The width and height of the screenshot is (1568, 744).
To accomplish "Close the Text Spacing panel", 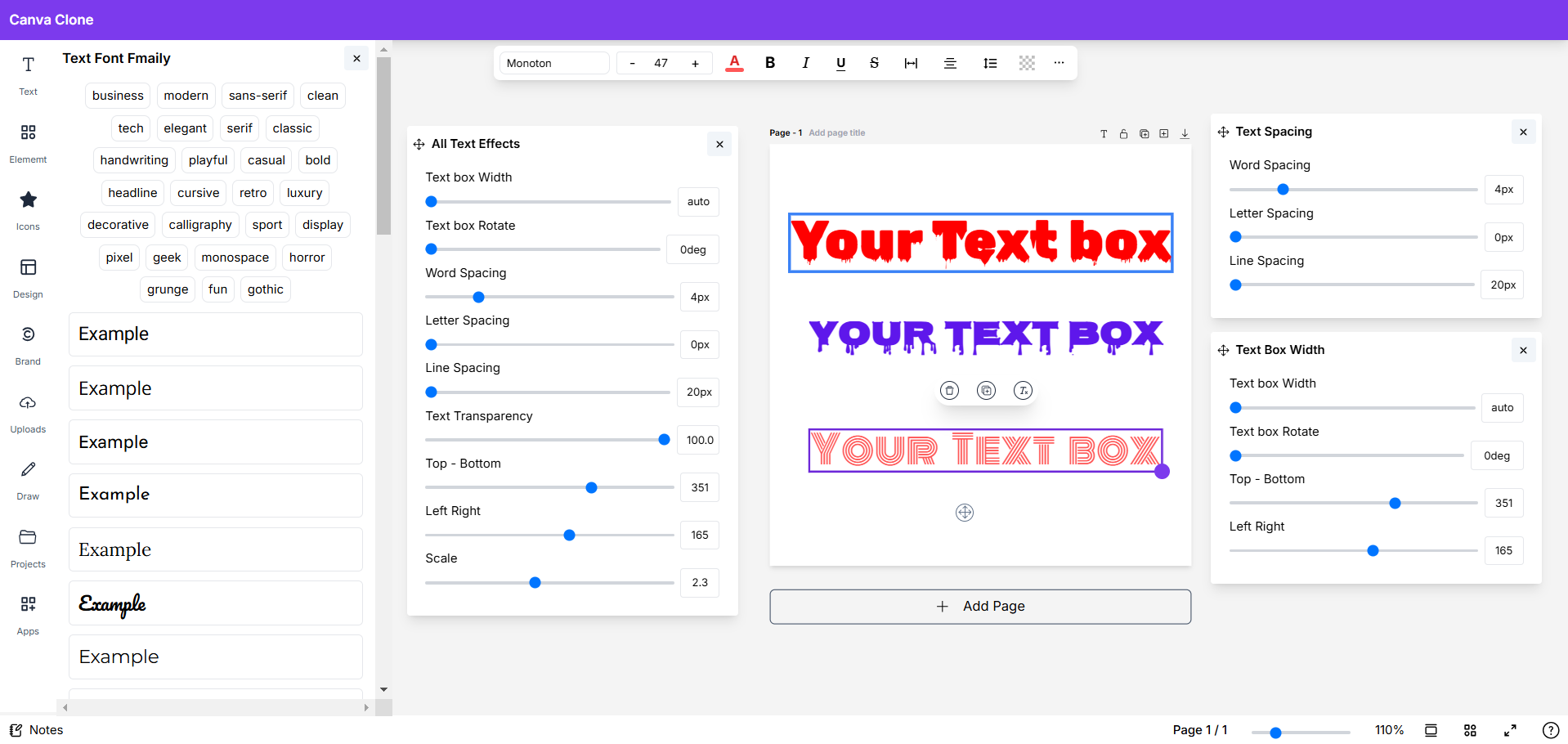I will [1522, 132].
